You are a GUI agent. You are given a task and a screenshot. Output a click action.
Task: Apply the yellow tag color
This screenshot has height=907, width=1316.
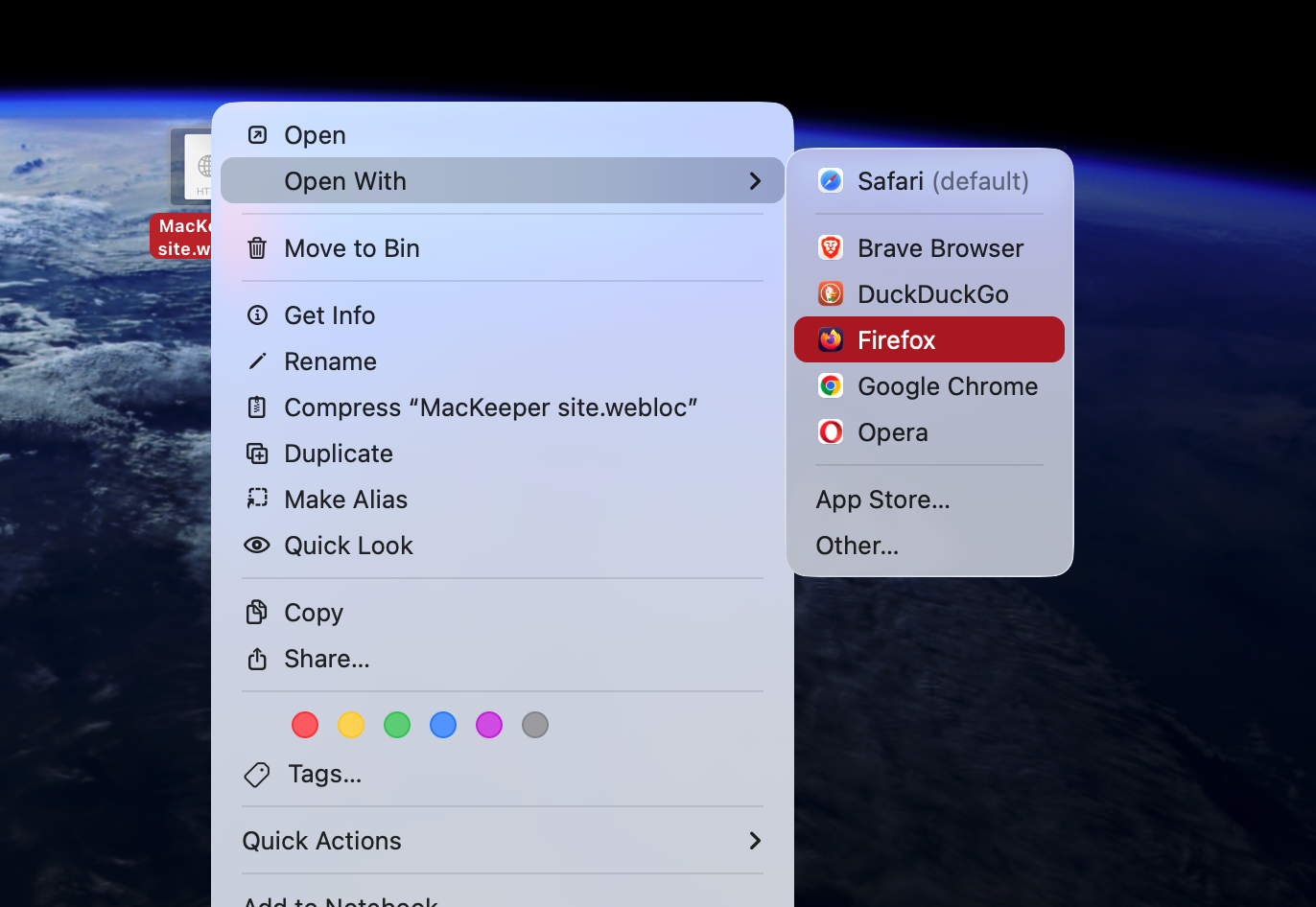[351, 725]
